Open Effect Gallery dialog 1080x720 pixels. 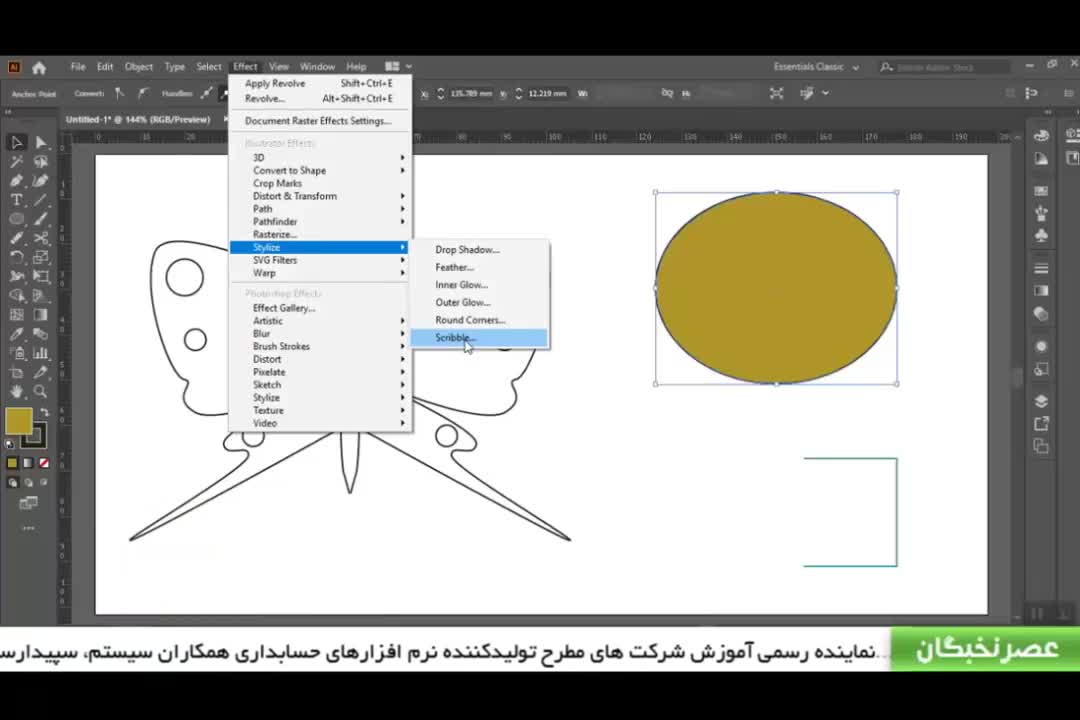(x=320, y=308)
